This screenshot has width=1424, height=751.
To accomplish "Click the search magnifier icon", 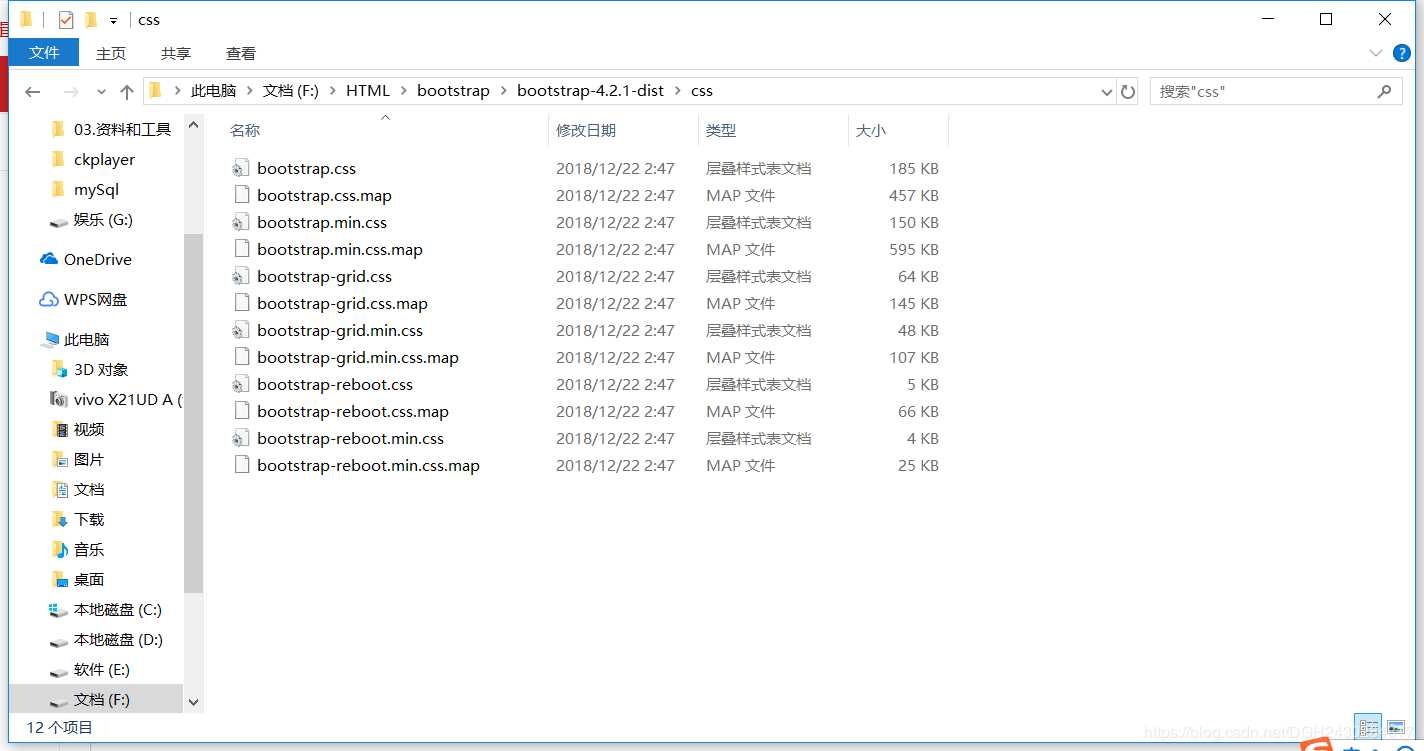I will [x=1384, y=91].
